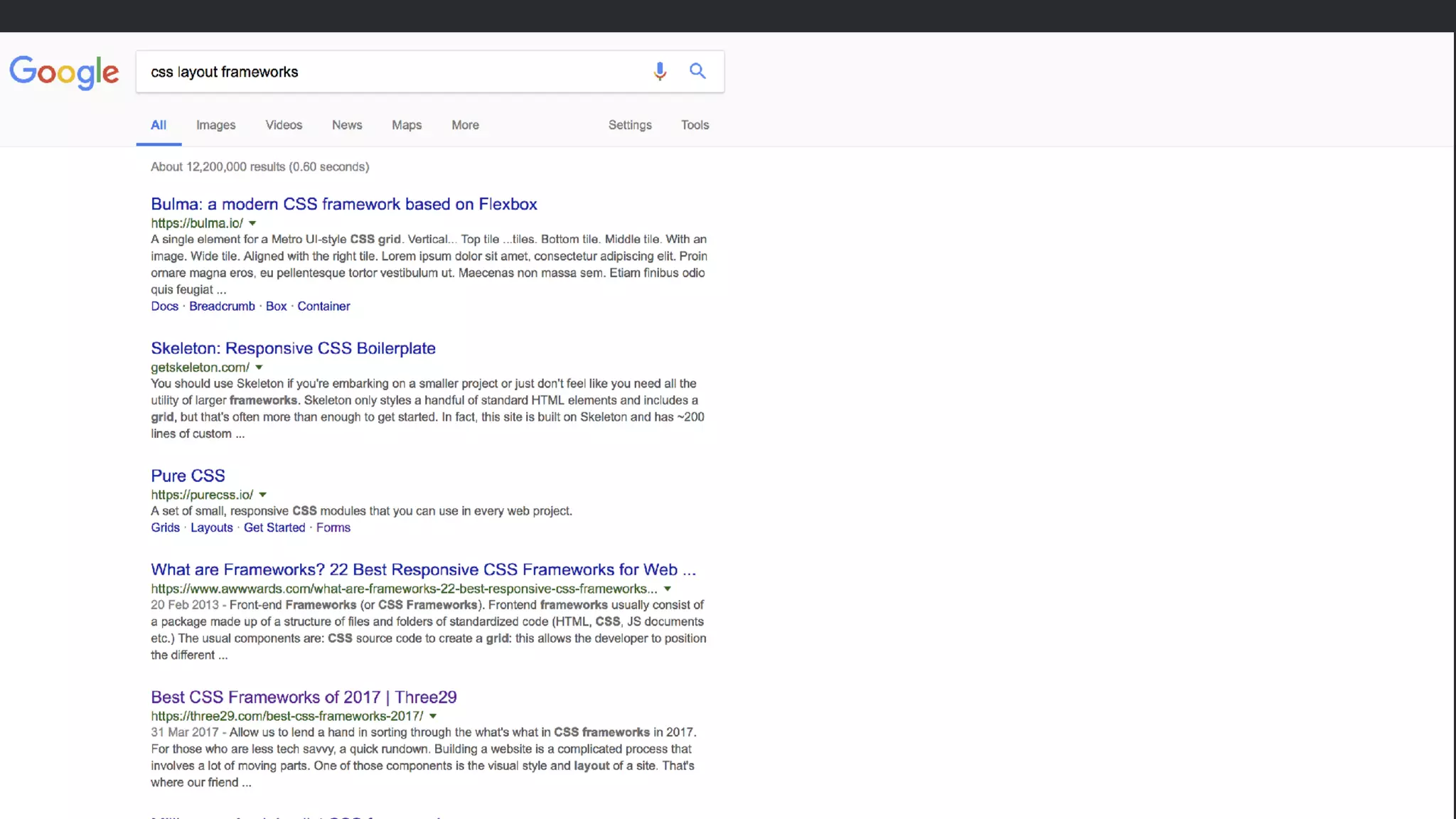Switch to the Images tab

click(x=215, y=125)
